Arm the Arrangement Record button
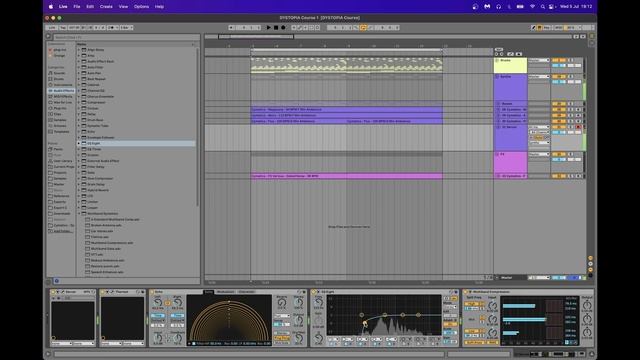The width and height of the screenshot is (640, 360). point(283,27)
